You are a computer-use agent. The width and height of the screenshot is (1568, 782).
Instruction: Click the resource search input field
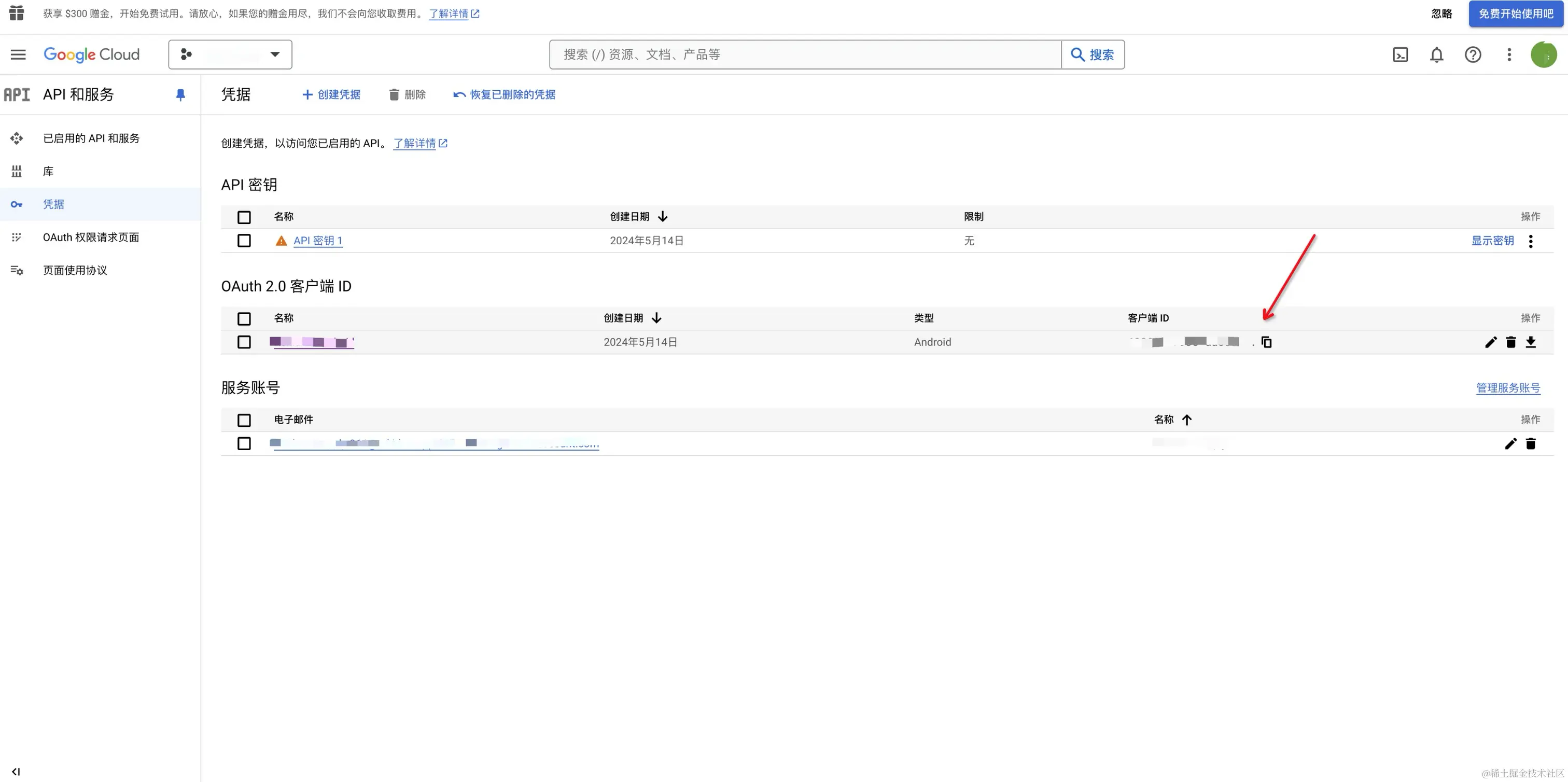pos(805,55)
